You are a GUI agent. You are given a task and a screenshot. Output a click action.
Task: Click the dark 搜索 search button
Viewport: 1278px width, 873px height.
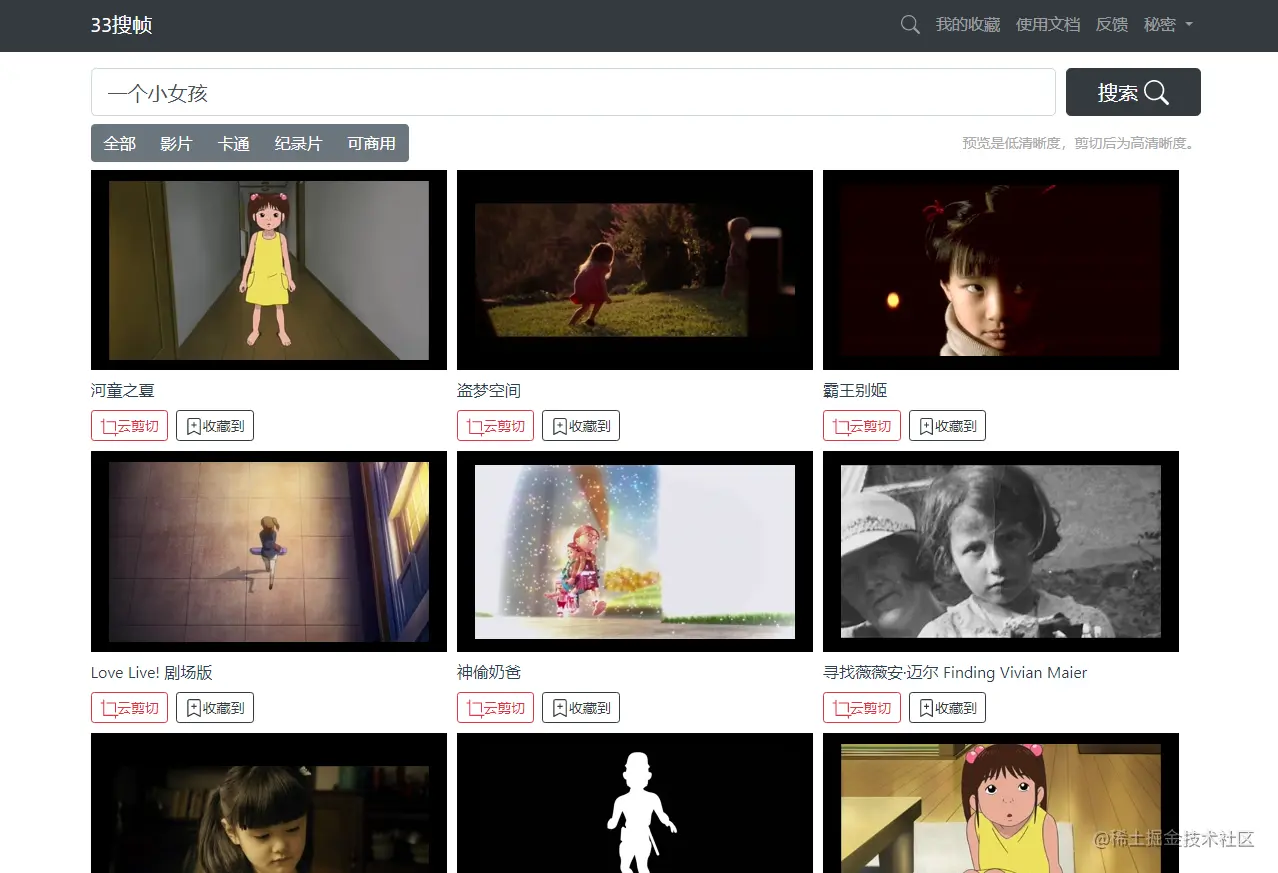[x=1133, y=92]
